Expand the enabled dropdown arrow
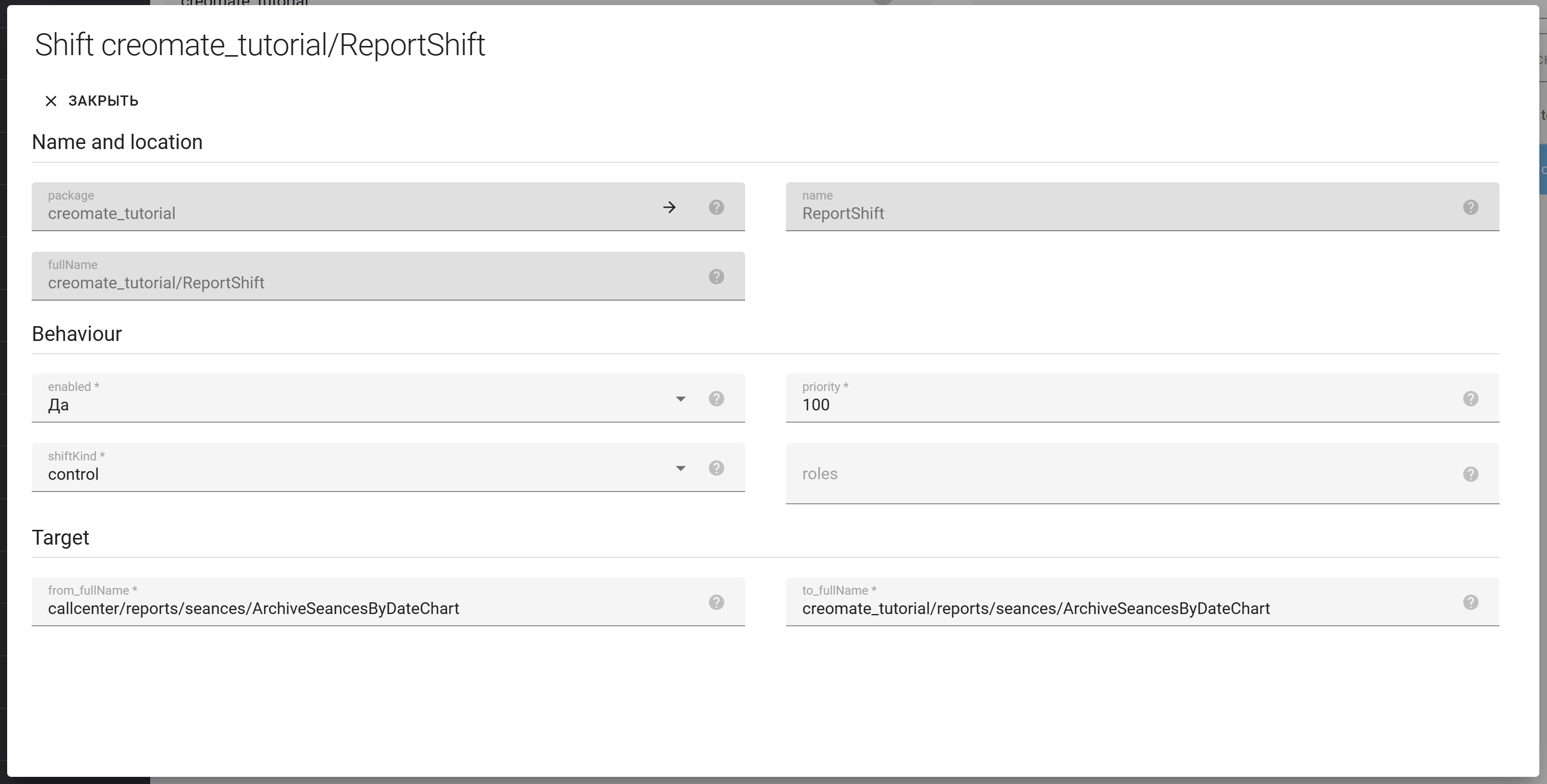Viewport: 1547px width, 784px height. 680,399
